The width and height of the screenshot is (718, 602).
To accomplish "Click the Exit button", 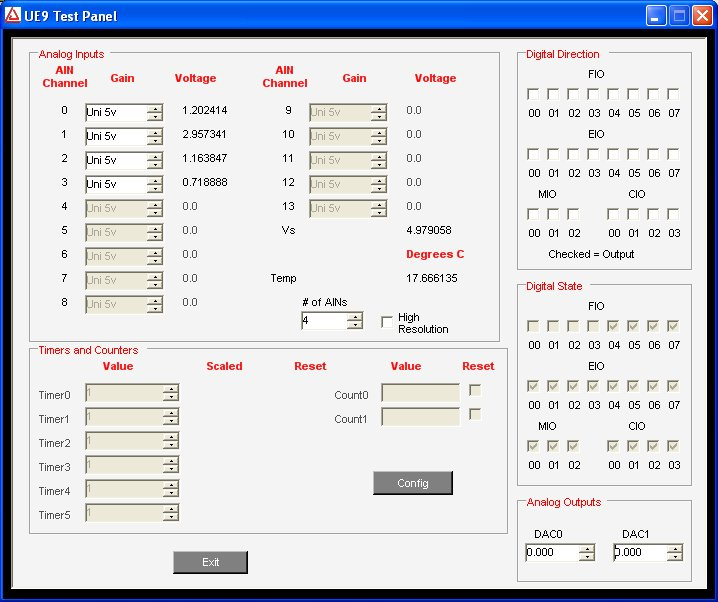I will tap(210, 562).
